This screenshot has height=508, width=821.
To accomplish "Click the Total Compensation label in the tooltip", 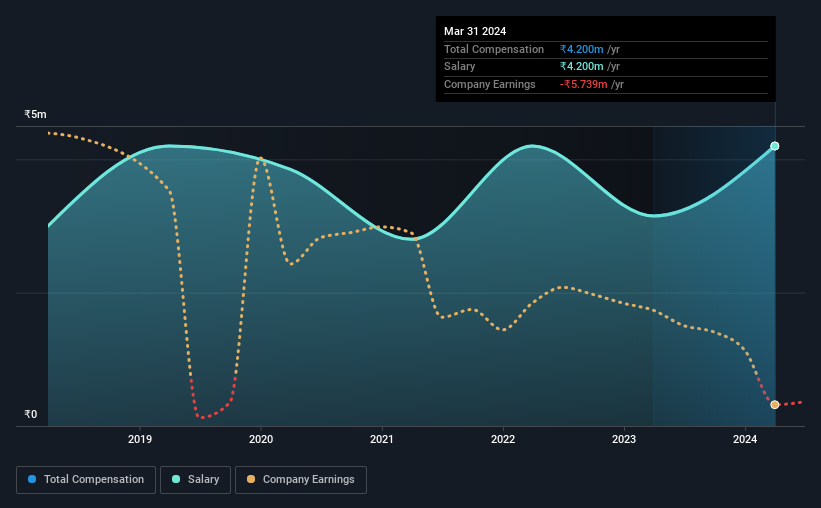I will [x=494, y=49].
